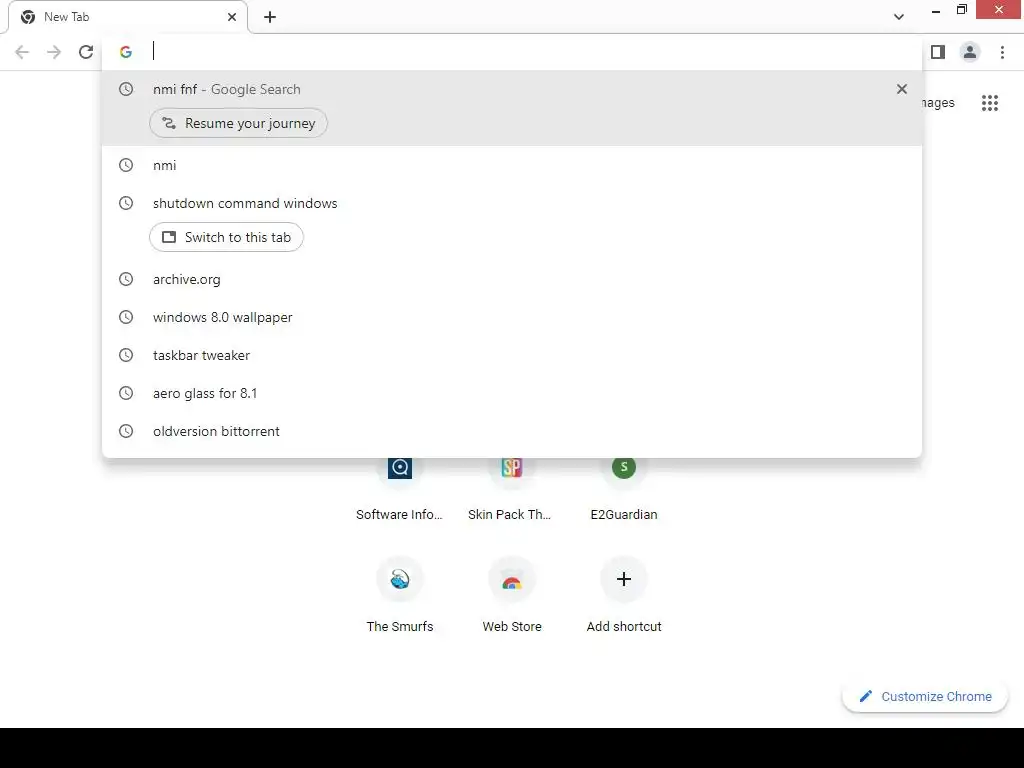Open the Skin Pack Th... shortcut tile
The image size is (1024, 768).
coord(511,487)
